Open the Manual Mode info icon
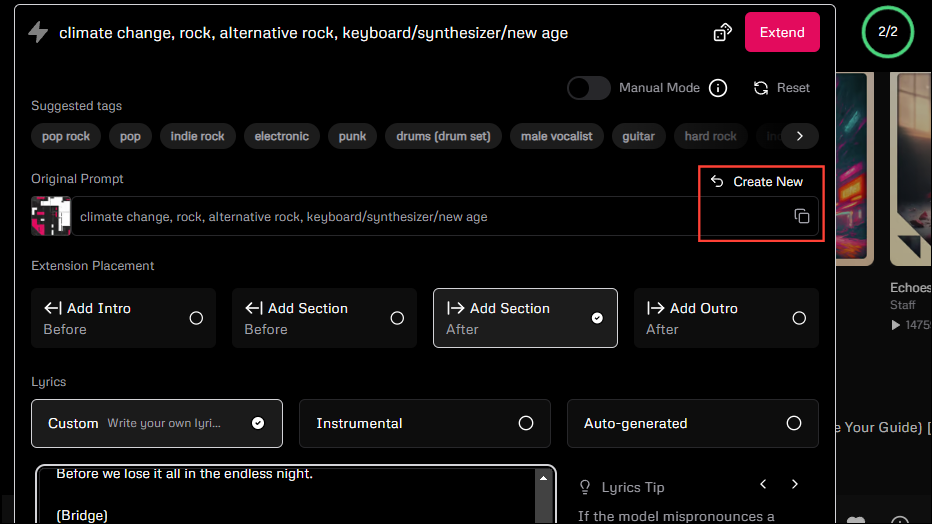This screenshot has height=524, width=932. click(x=718, y=88)
